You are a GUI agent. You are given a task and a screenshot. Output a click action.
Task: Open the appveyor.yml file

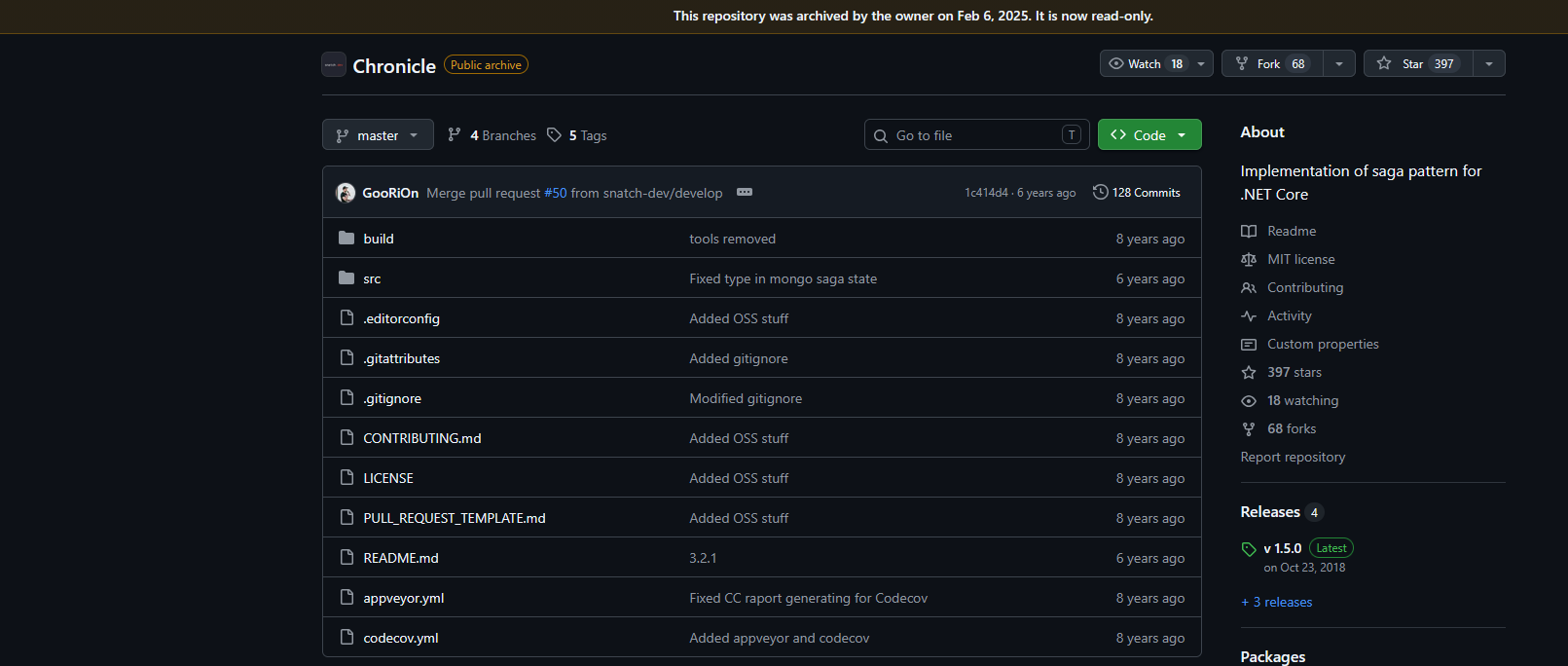pyautogui.click(x=404, y=598)
